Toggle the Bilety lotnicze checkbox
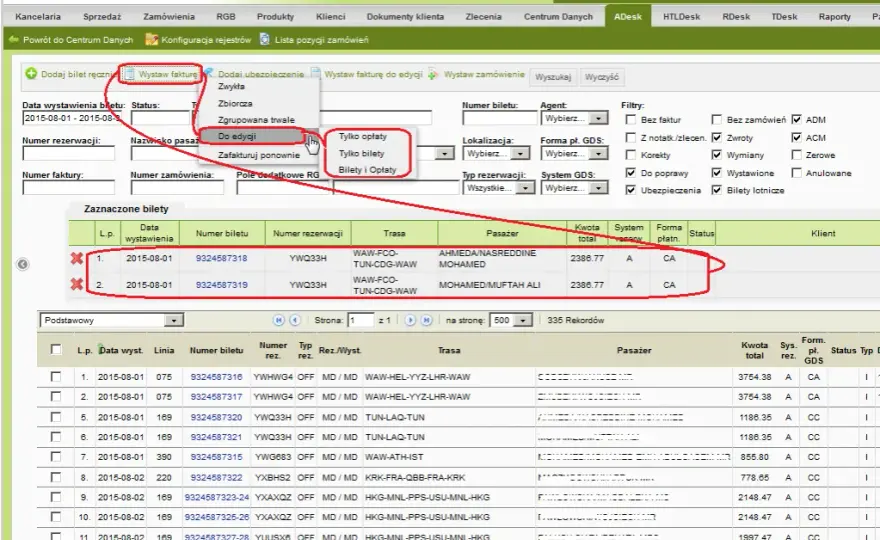This screenshot has height=540, width=880. 717,190
